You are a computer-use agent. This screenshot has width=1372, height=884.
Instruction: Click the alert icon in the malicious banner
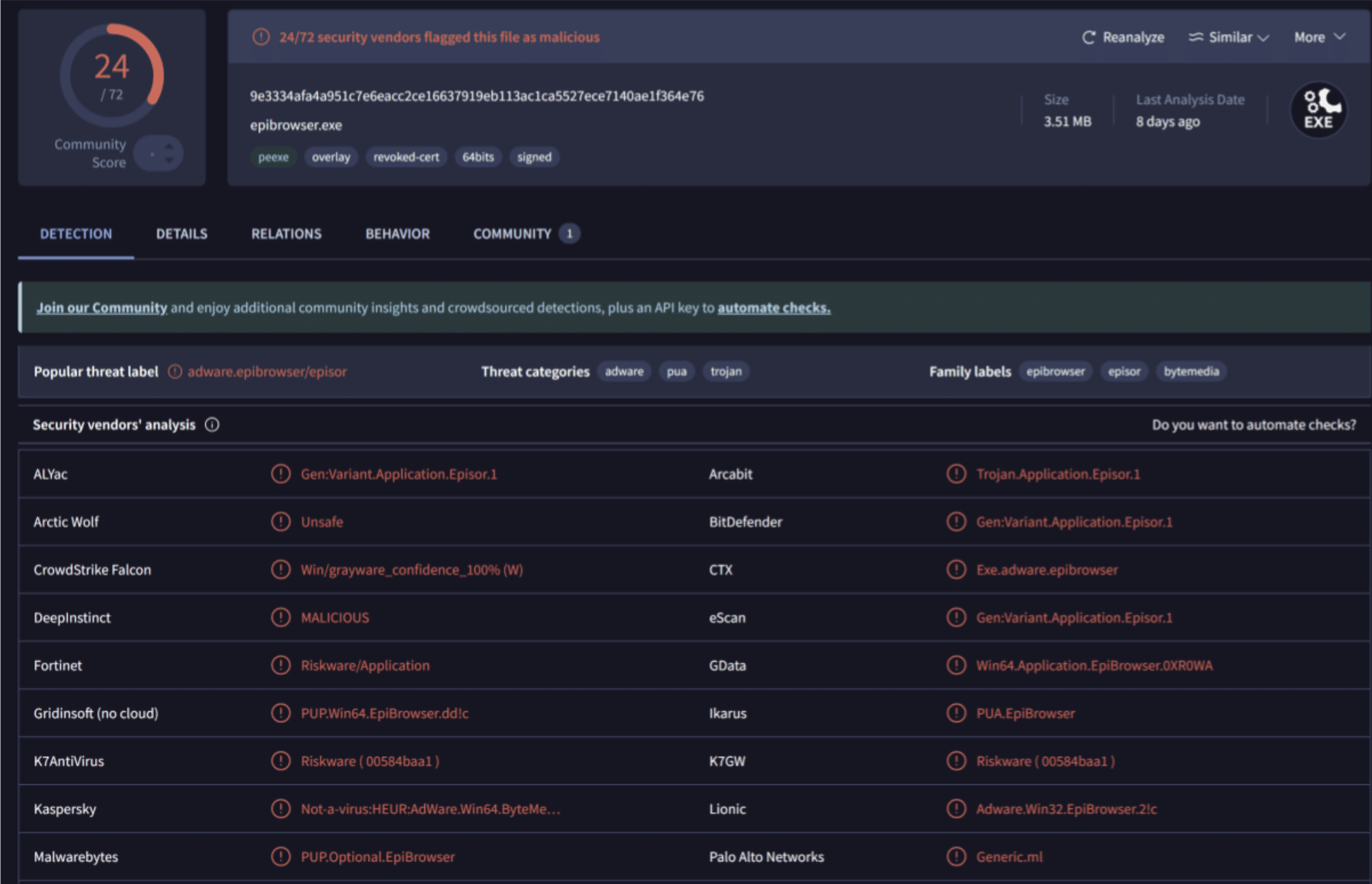261,37
